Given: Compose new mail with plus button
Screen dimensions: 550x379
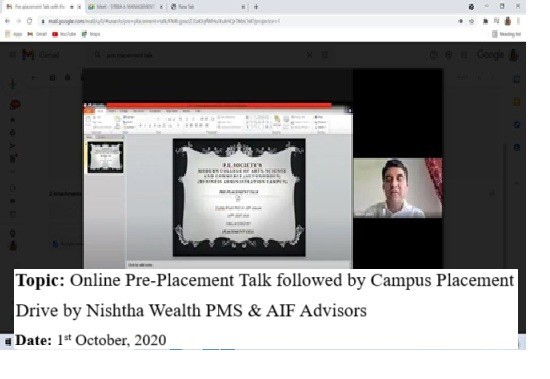Looking at the screenshot, I should tap(13, 84).
